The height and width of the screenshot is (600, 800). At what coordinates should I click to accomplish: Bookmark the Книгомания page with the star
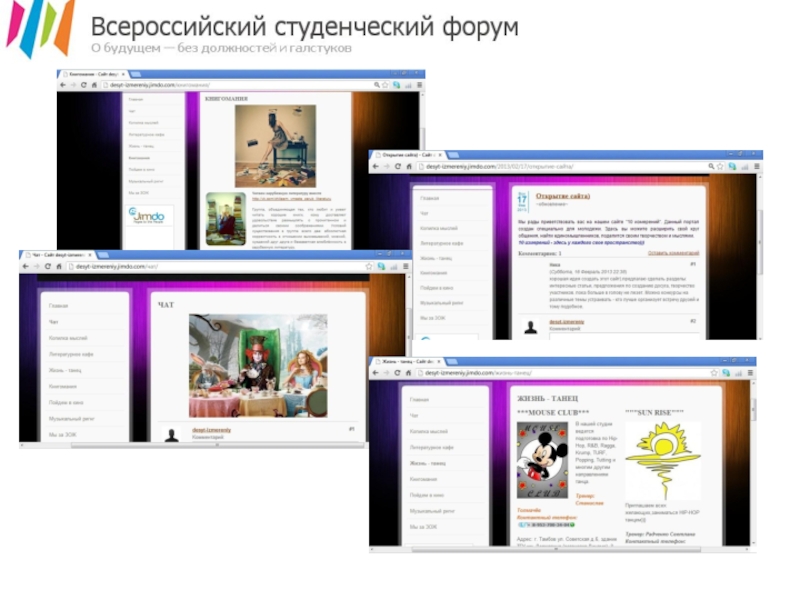386,85
